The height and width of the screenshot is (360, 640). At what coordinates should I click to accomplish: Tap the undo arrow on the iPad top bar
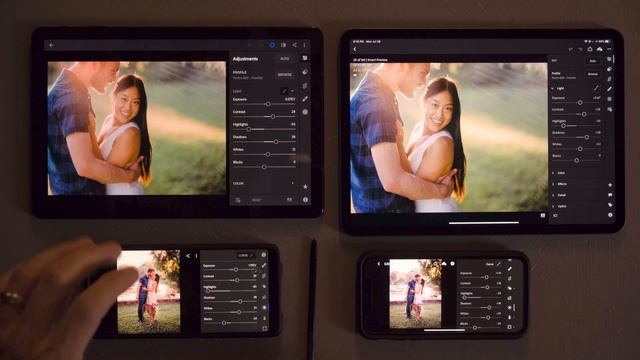pos(571,49)
